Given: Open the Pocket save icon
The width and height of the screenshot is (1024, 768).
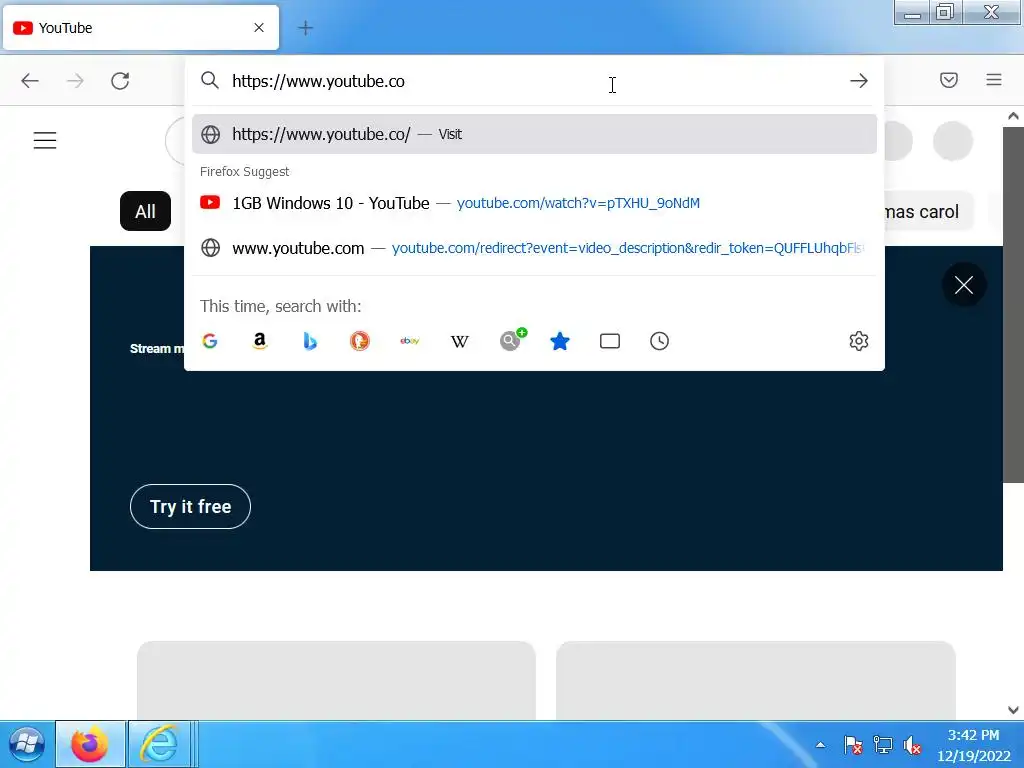Looking at the screenshot, I should 949,80.
